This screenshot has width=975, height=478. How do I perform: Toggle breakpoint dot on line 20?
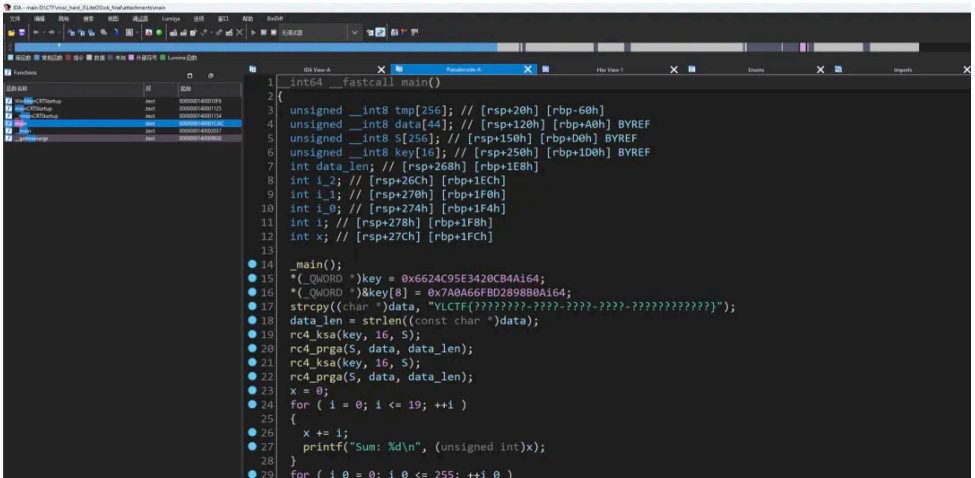pyautogui.click(x=252, y=348)
